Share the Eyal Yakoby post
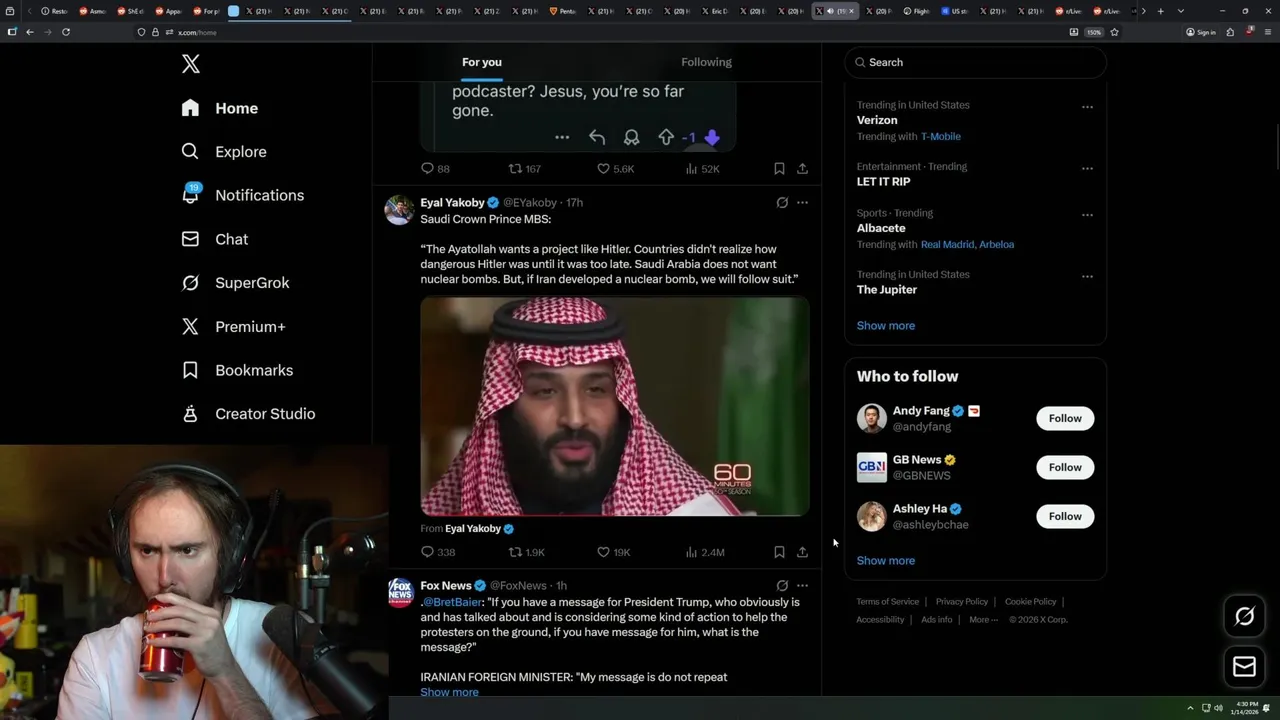This screenshot has width=1280, height=720. pos(802,552)
